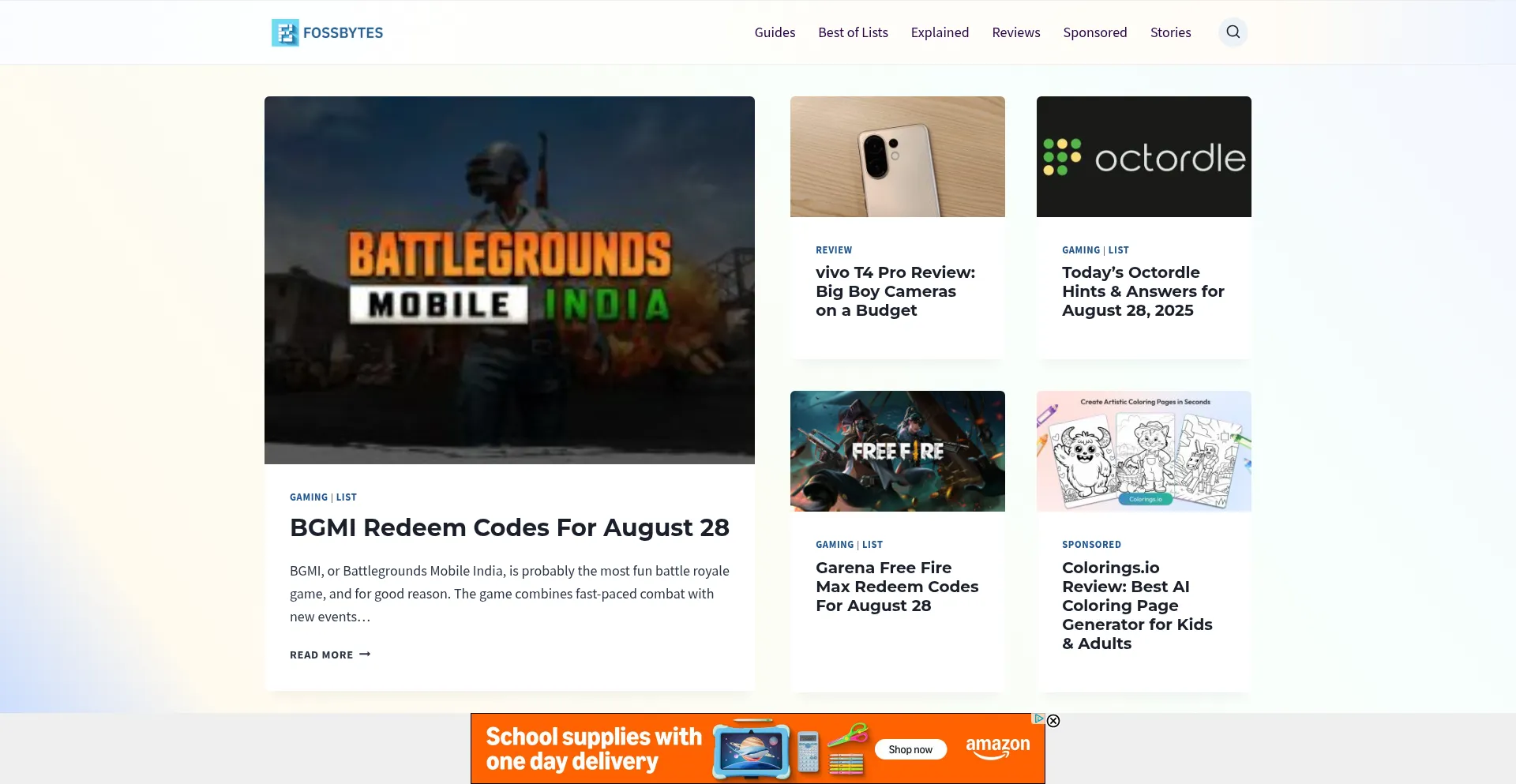This screenshot has width=1516, height=784.
Task: Open Best of Lists menu
Action: click(x=853, y=32)
